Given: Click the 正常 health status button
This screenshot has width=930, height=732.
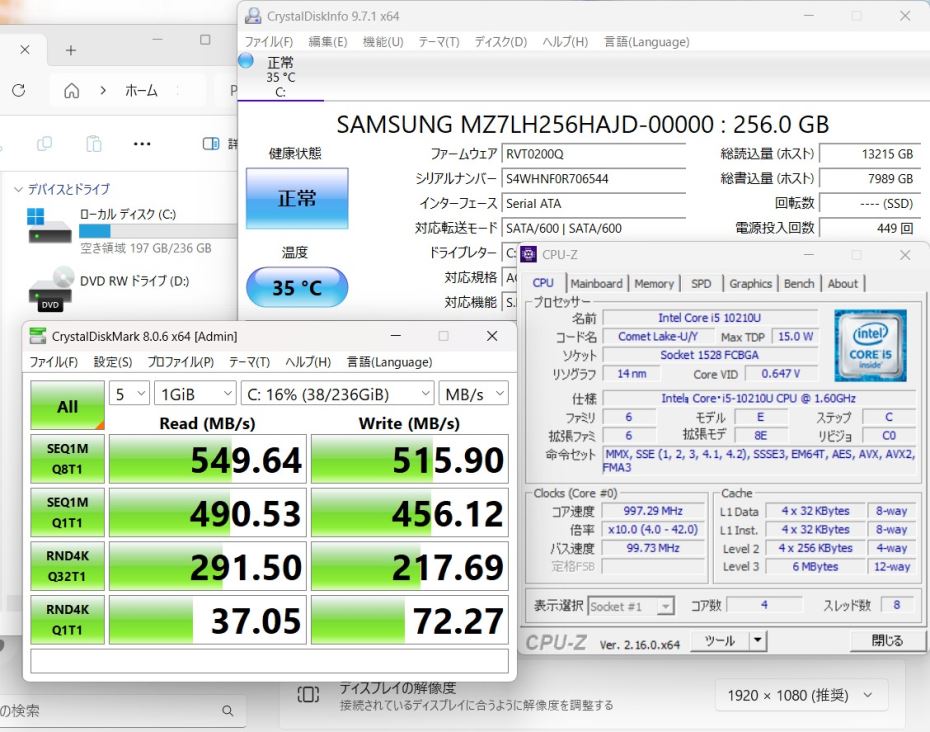Looking at the screenshot, I should click(x=297, y=198).
